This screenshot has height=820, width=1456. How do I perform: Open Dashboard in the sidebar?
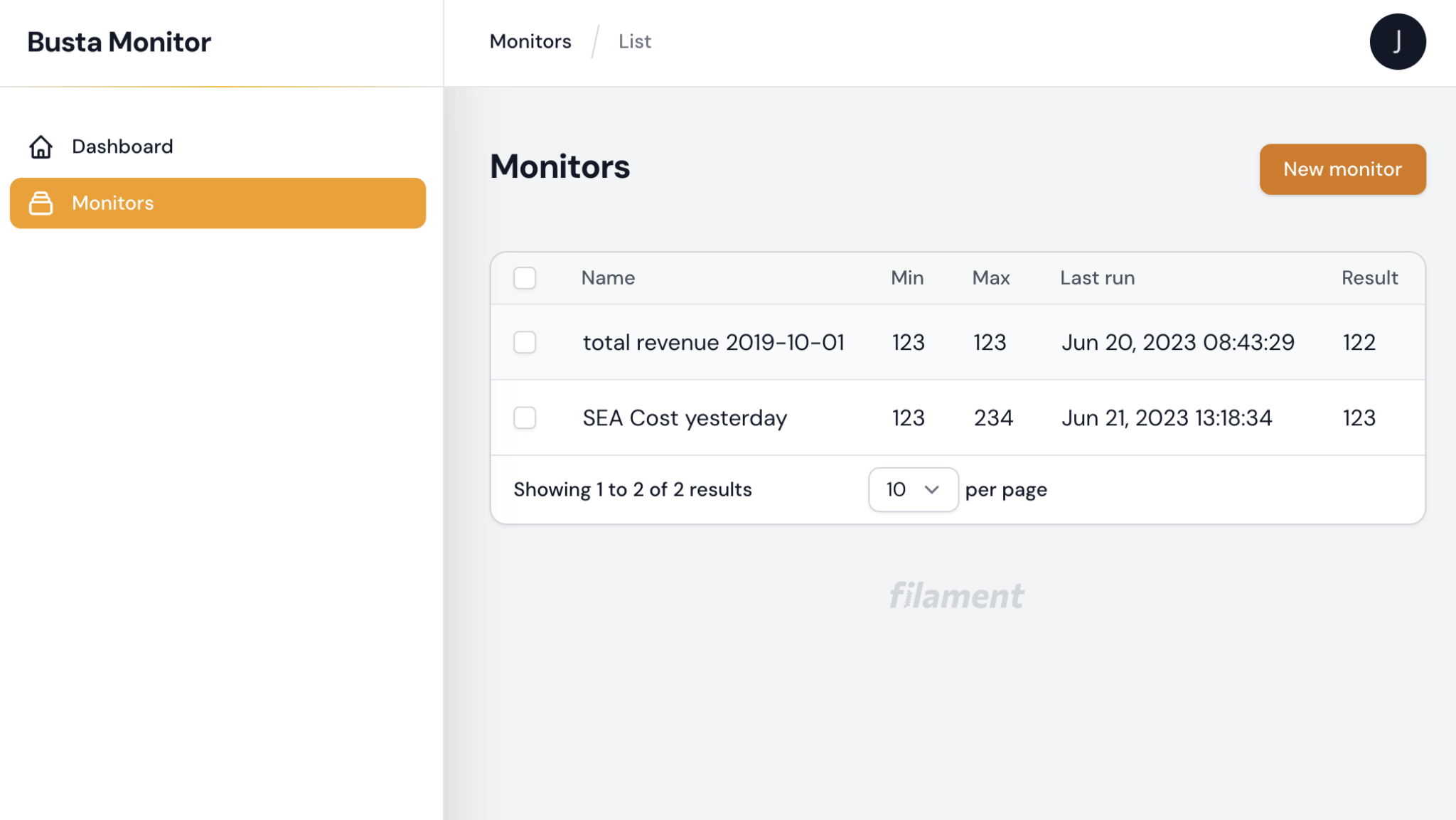(x=122, y=147)
